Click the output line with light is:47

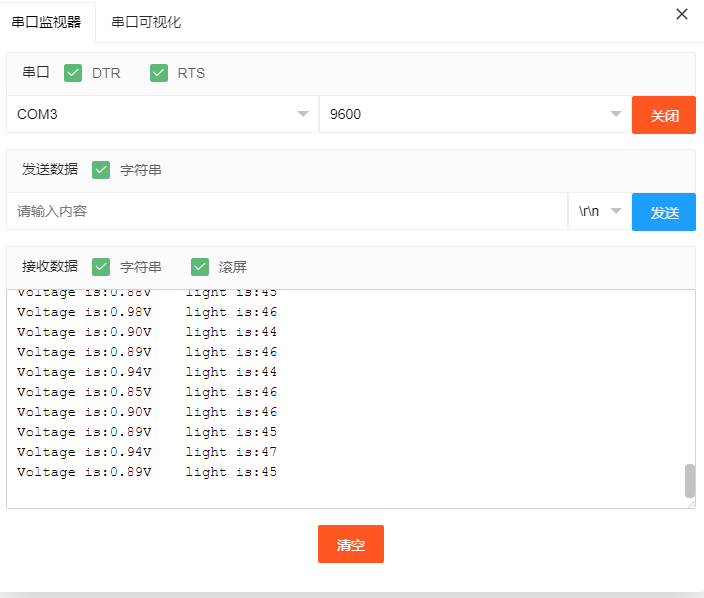click(x=147, y=452)
